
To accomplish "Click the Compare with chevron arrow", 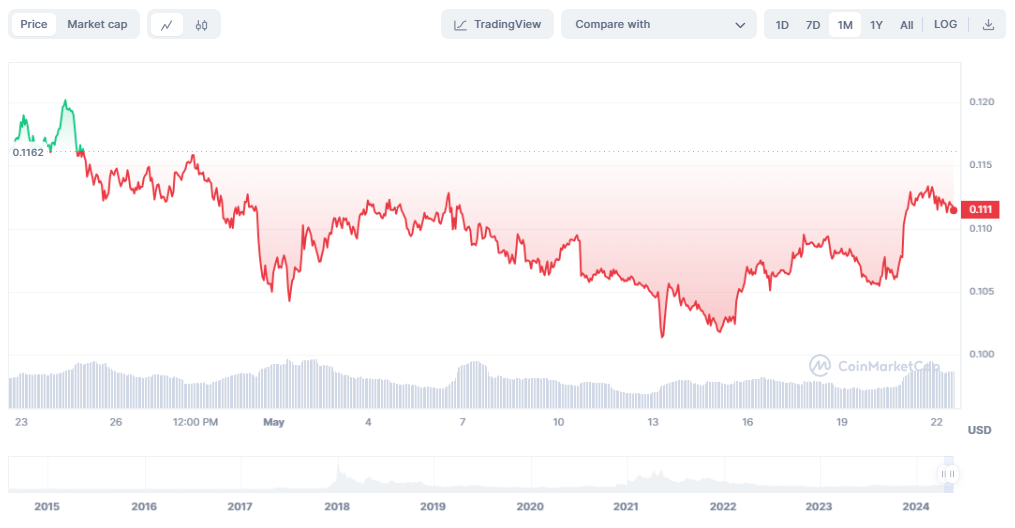I will (740, 25).
